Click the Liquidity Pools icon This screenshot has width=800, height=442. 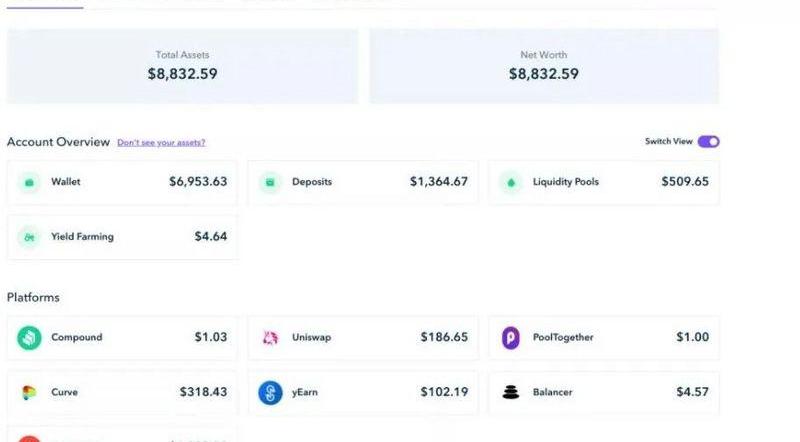(511, 182)
